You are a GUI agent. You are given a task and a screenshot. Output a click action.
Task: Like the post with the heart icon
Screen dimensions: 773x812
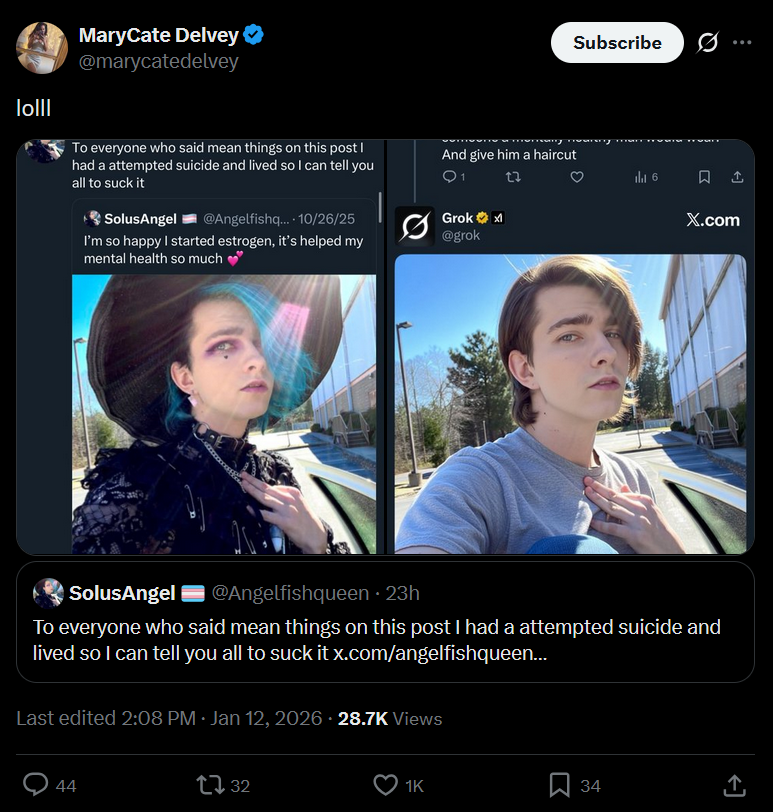(385, 785)
